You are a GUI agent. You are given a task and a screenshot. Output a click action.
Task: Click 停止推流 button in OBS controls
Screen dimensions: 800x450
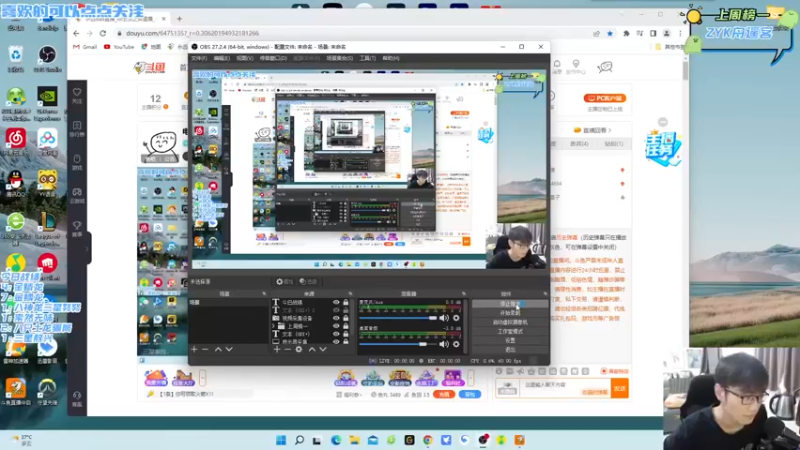click(x=510, y=304)
